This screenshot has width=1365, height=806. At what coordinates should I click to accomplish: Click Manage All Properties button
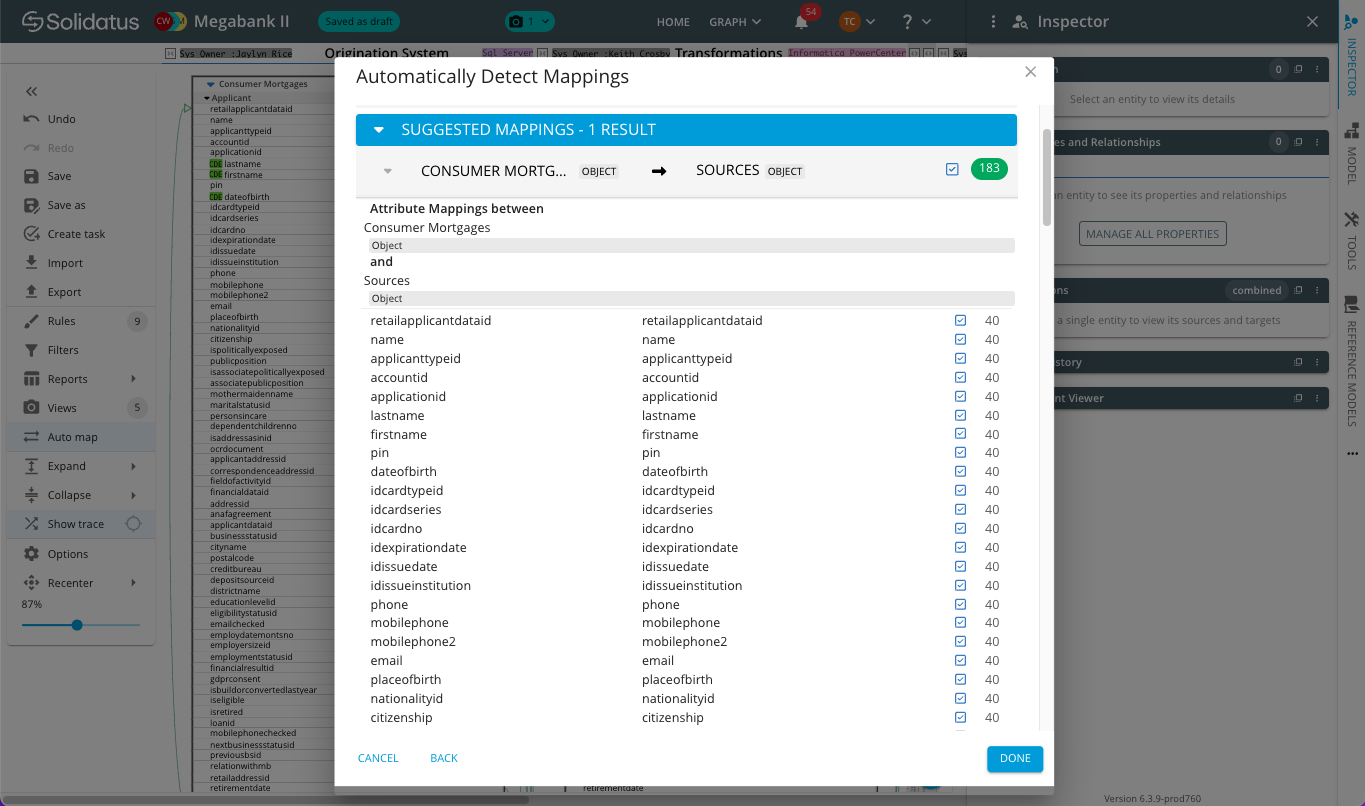coord(1153,234)
